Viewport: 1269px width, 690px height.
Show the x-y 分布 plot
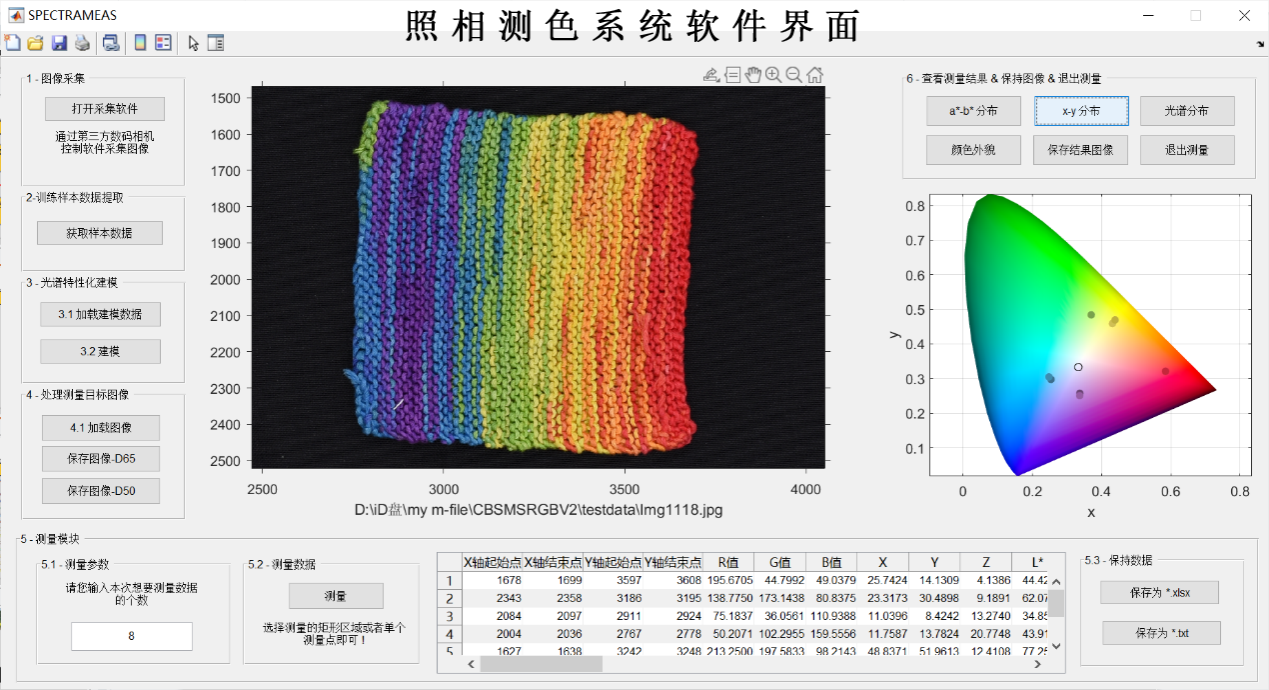(x=1081, y=111)
